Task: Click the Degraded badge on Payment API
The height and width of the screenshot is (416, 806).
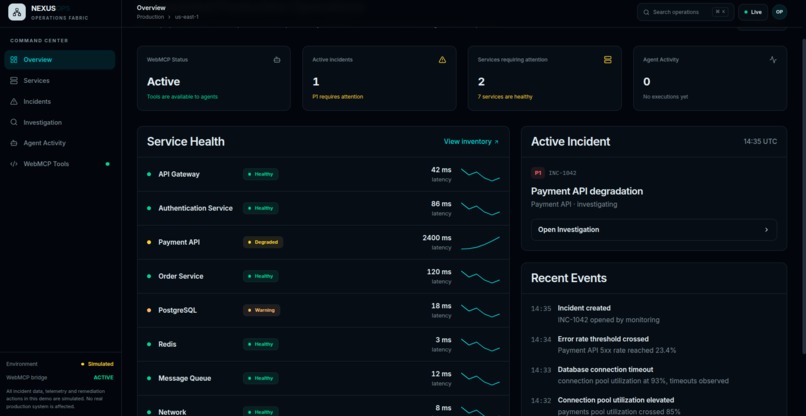Action: tap(263, 242)
